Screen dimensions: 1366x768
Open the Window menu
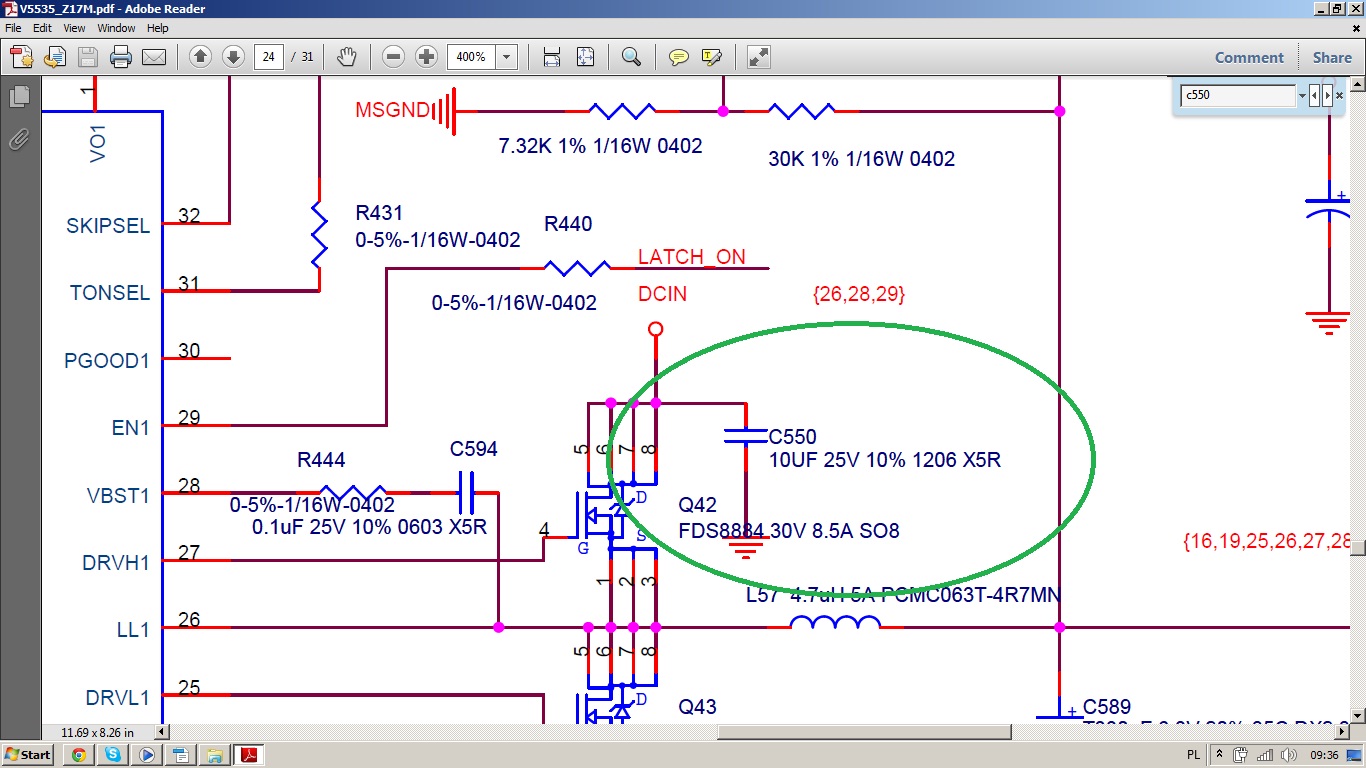[116, 28]
